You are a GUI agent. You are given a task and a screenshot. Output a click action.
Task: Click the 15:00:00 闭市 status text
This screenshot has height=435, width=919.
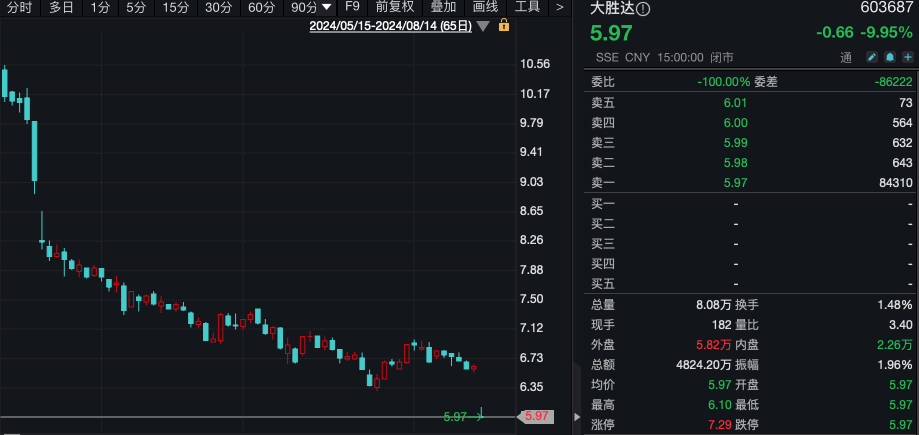695,57
